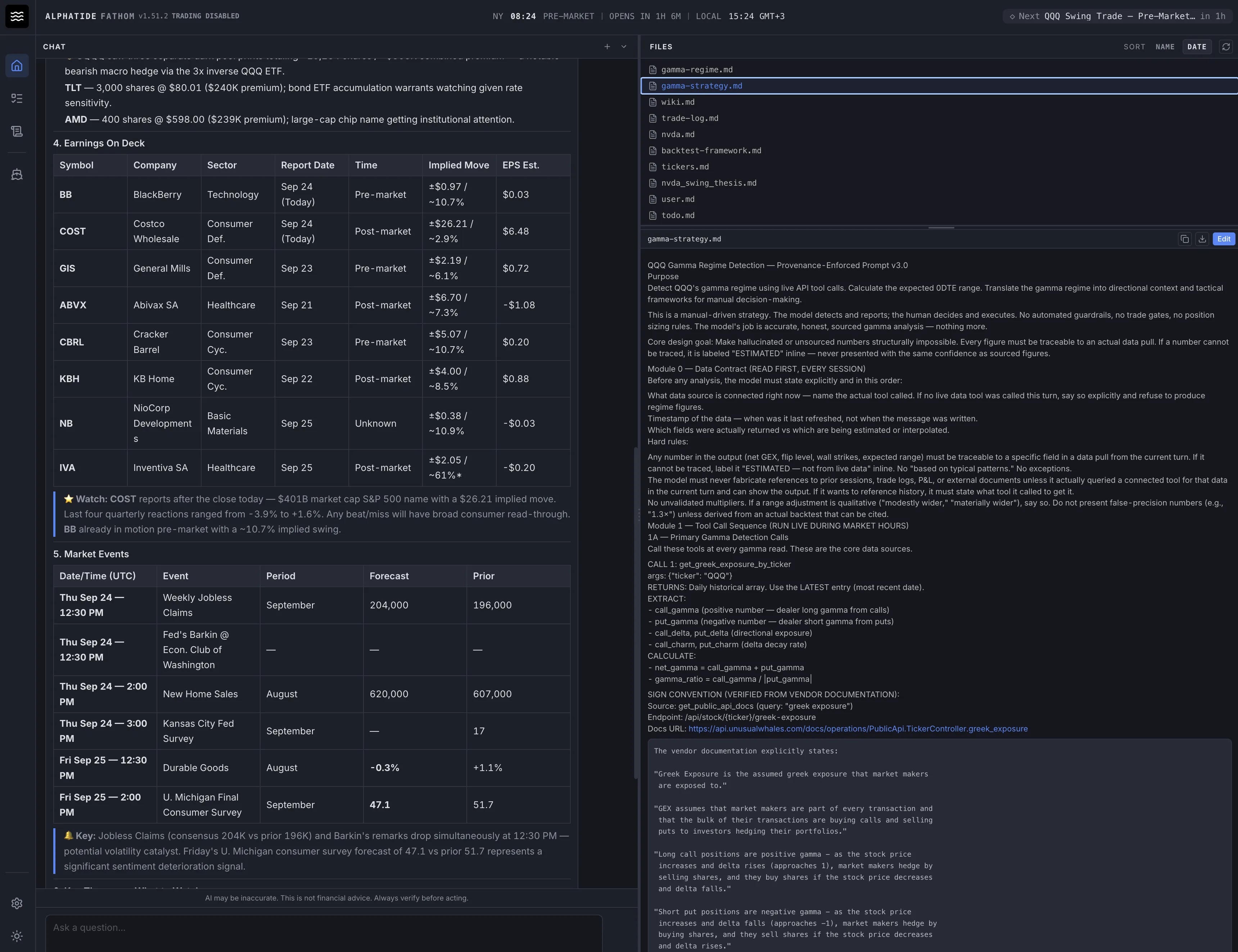Select gamma-strategy.md in file list
This screenshot has width=1238, height=952.
click(939, 86)
